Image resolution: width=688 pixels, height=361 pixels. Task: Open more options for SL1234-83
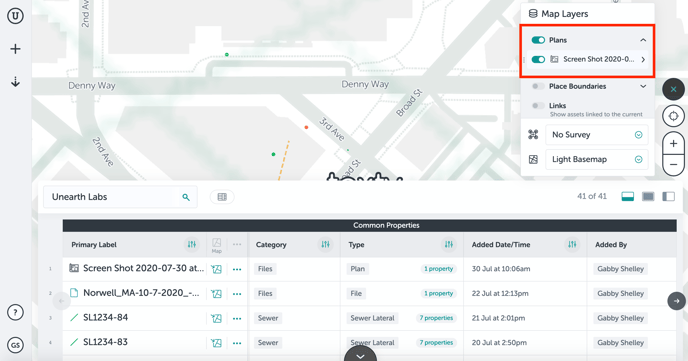237,343
